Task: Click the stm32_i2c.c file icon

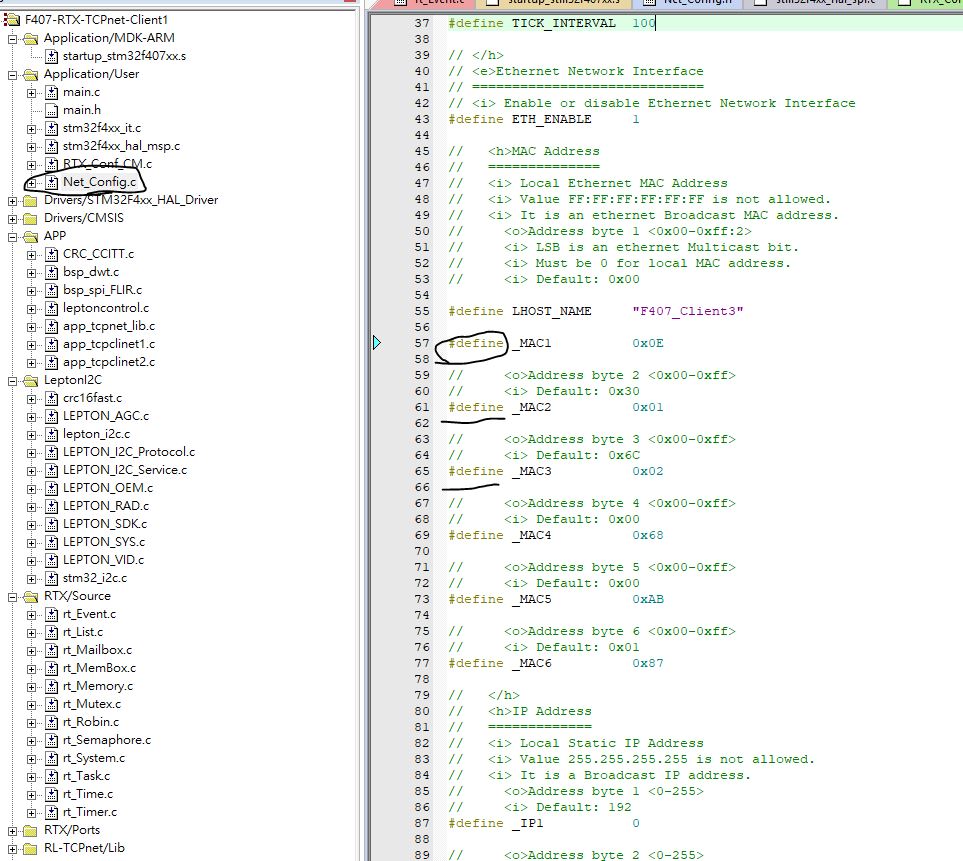Action: (x=52, y=578)
